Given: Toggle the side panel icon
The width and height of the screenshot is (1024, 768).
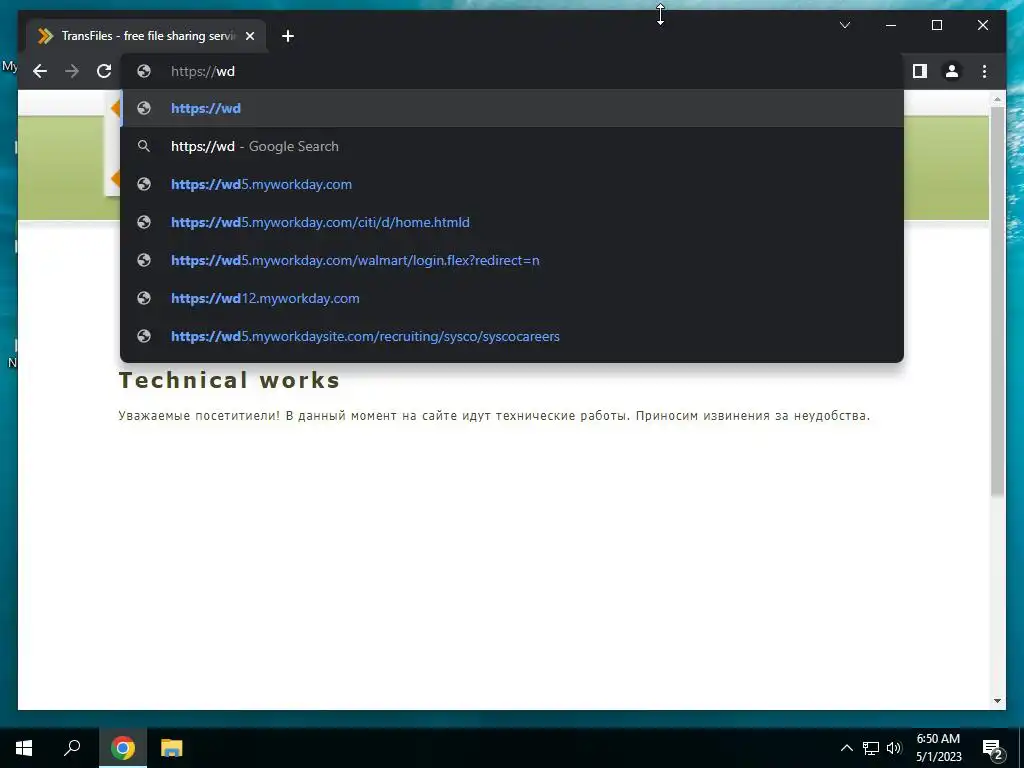Looking at the screenshot, I should click(x=920, y=71).
